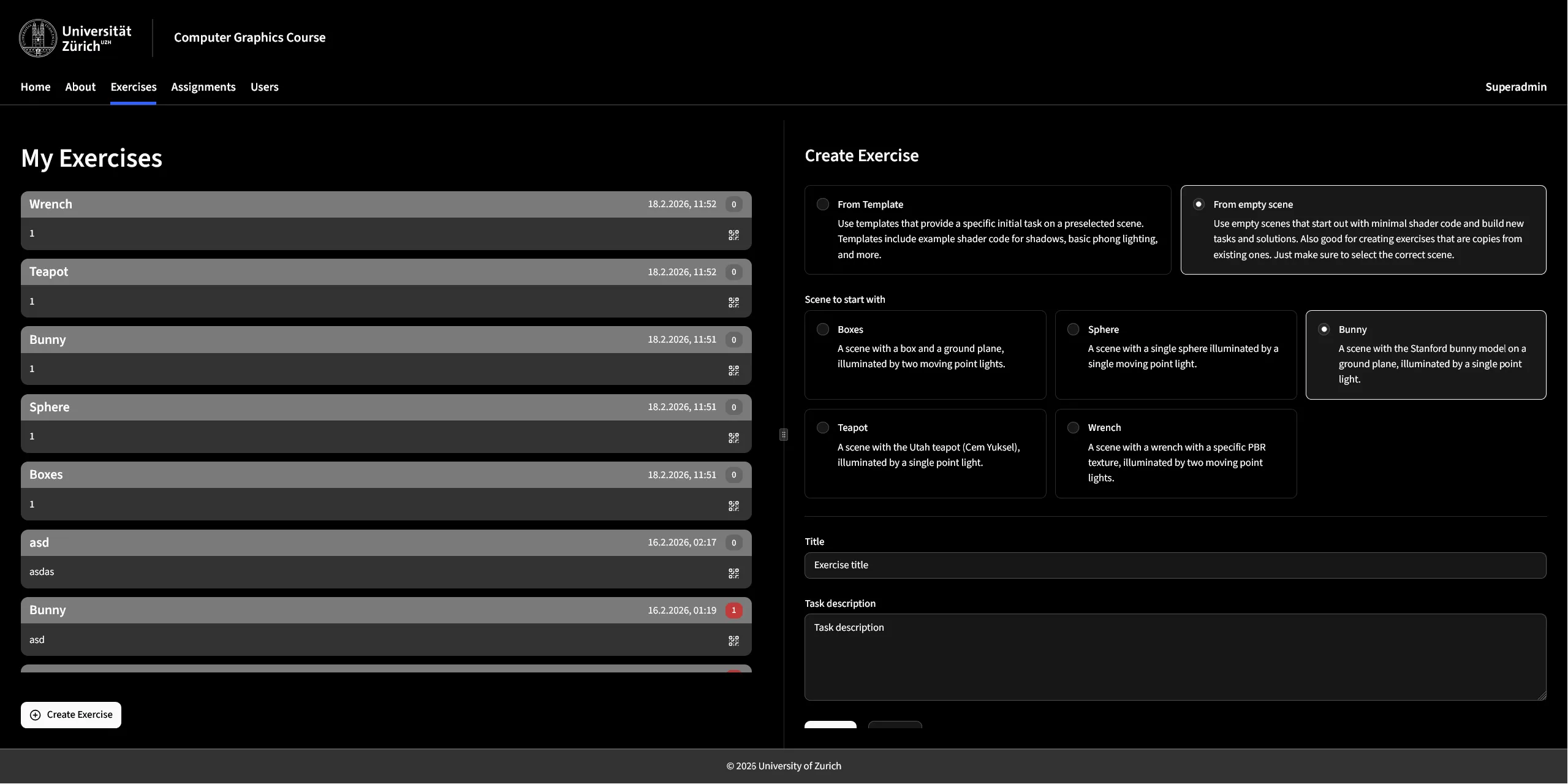Click the Create Exercise button
The image size is (1568, 784).
(71, 715)
